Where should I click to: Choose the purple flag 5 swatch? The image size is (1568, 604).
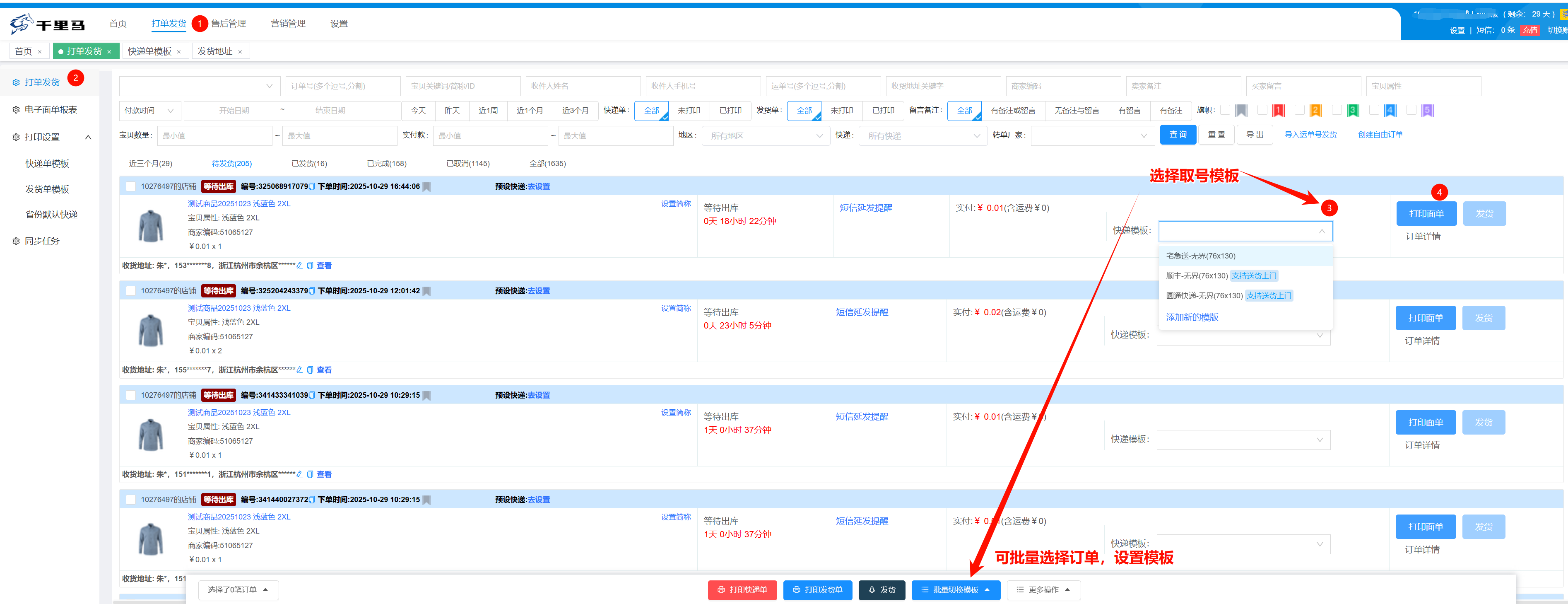point(1427,110)
